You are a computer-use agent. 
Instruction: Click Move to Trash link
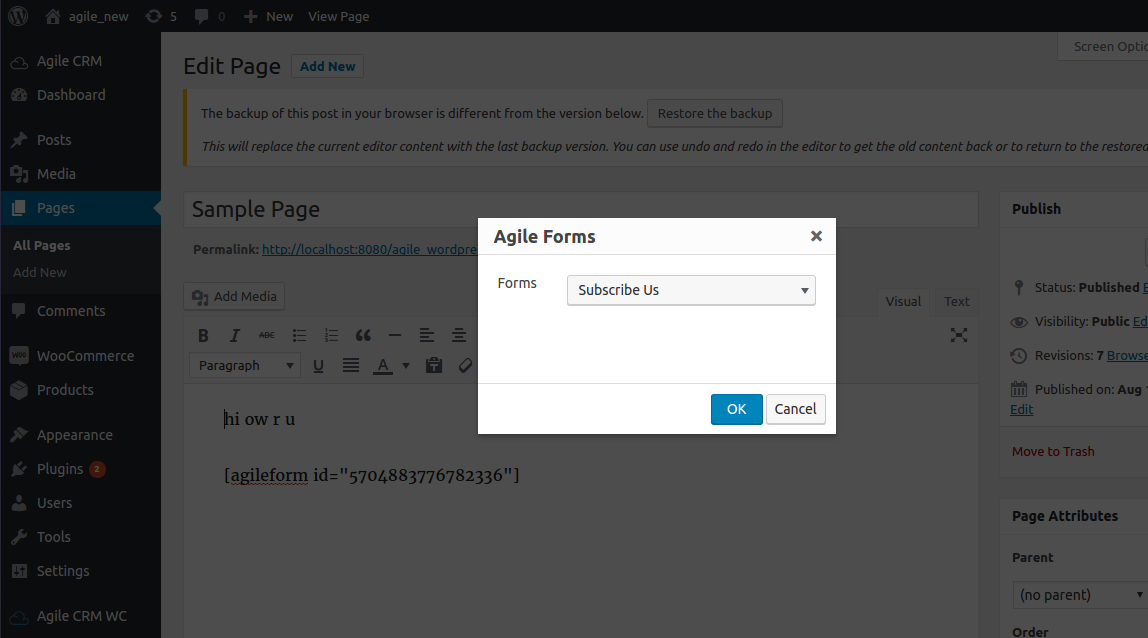(x=1053, y=452)
